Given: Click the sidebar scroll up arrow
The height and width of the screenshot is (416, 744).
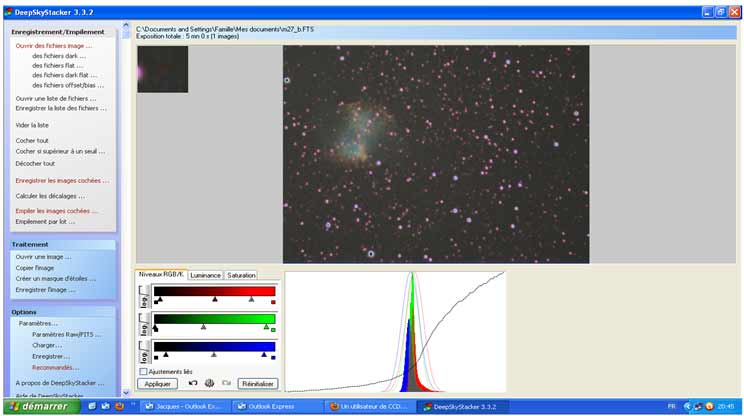Looking at the screenshot, I should click(x=126, y=25).
